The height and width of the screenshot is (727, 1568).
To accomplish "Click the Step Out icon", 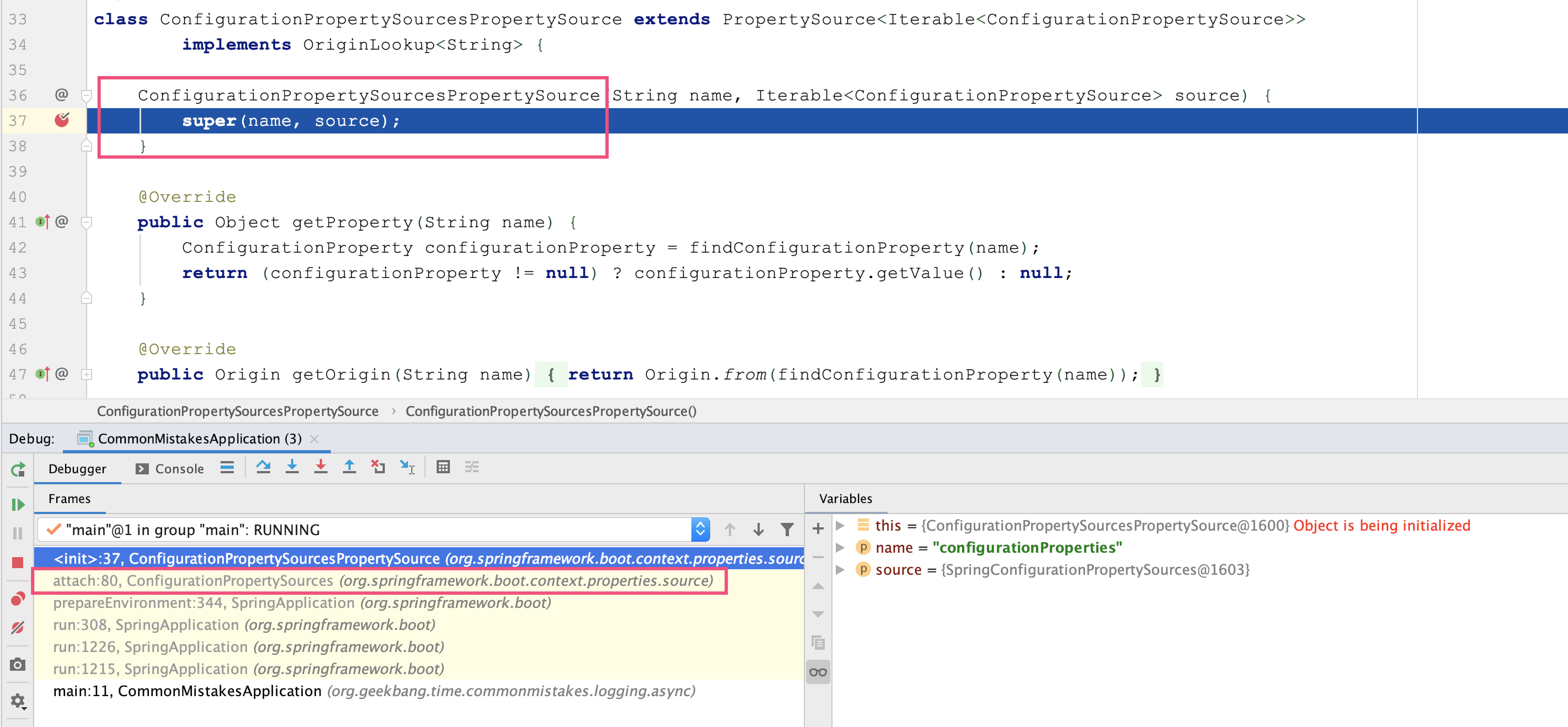I will tap(350, 468).
